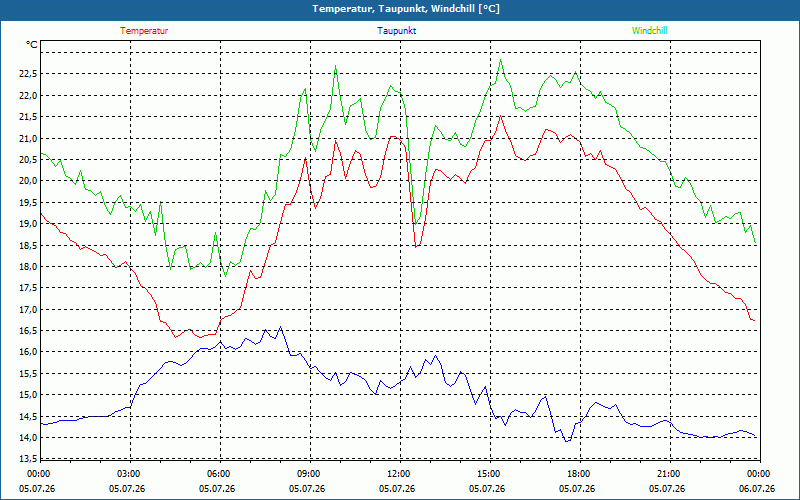The height and width of the screenshot is (500, 800).
Task: Click the 21,5 y-axis value label
Action: point(28,117)
